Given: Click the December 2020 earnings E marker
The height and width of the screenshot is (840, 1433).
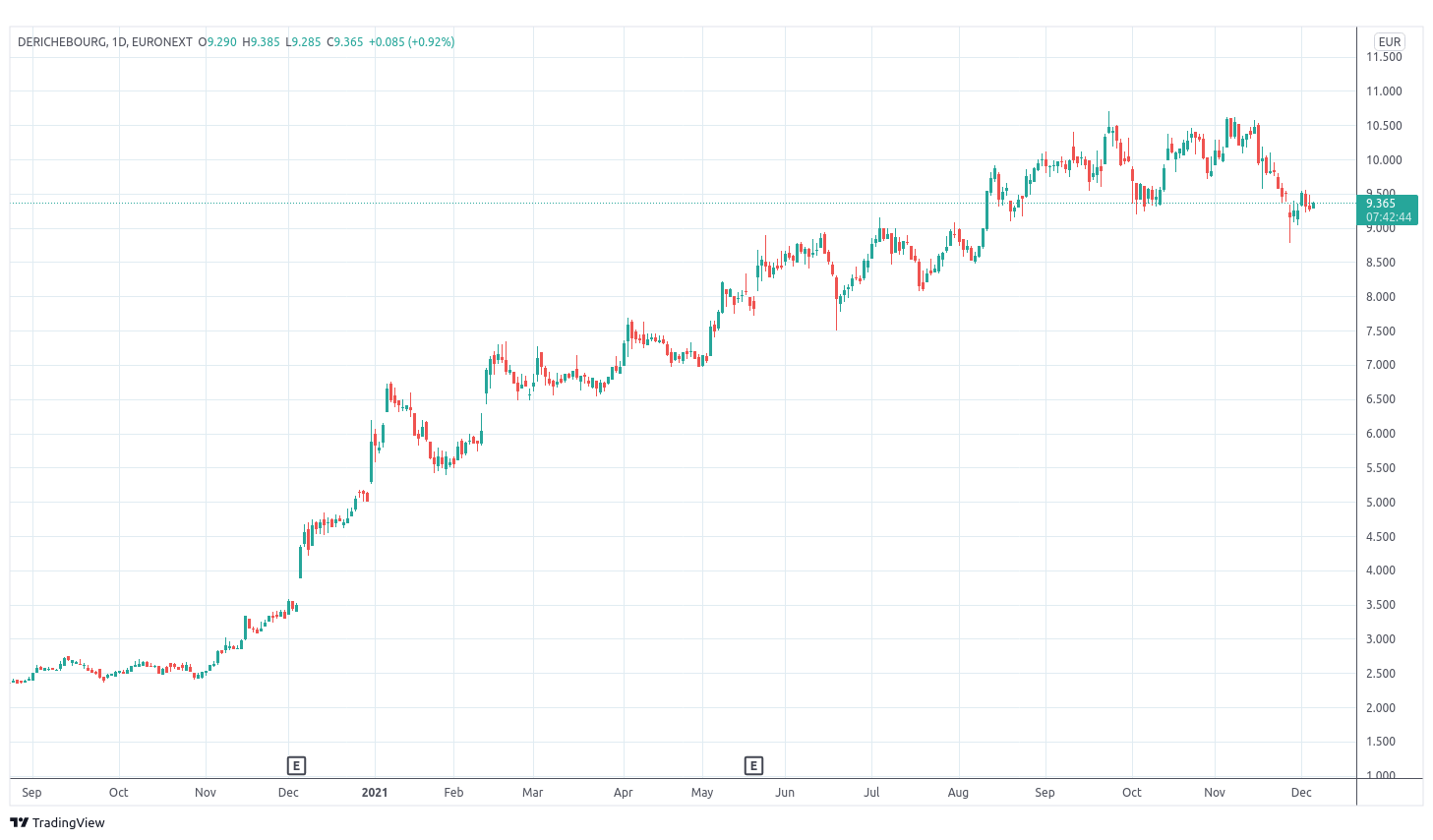Looking at the screenshot, I should (x=296, y=765).
